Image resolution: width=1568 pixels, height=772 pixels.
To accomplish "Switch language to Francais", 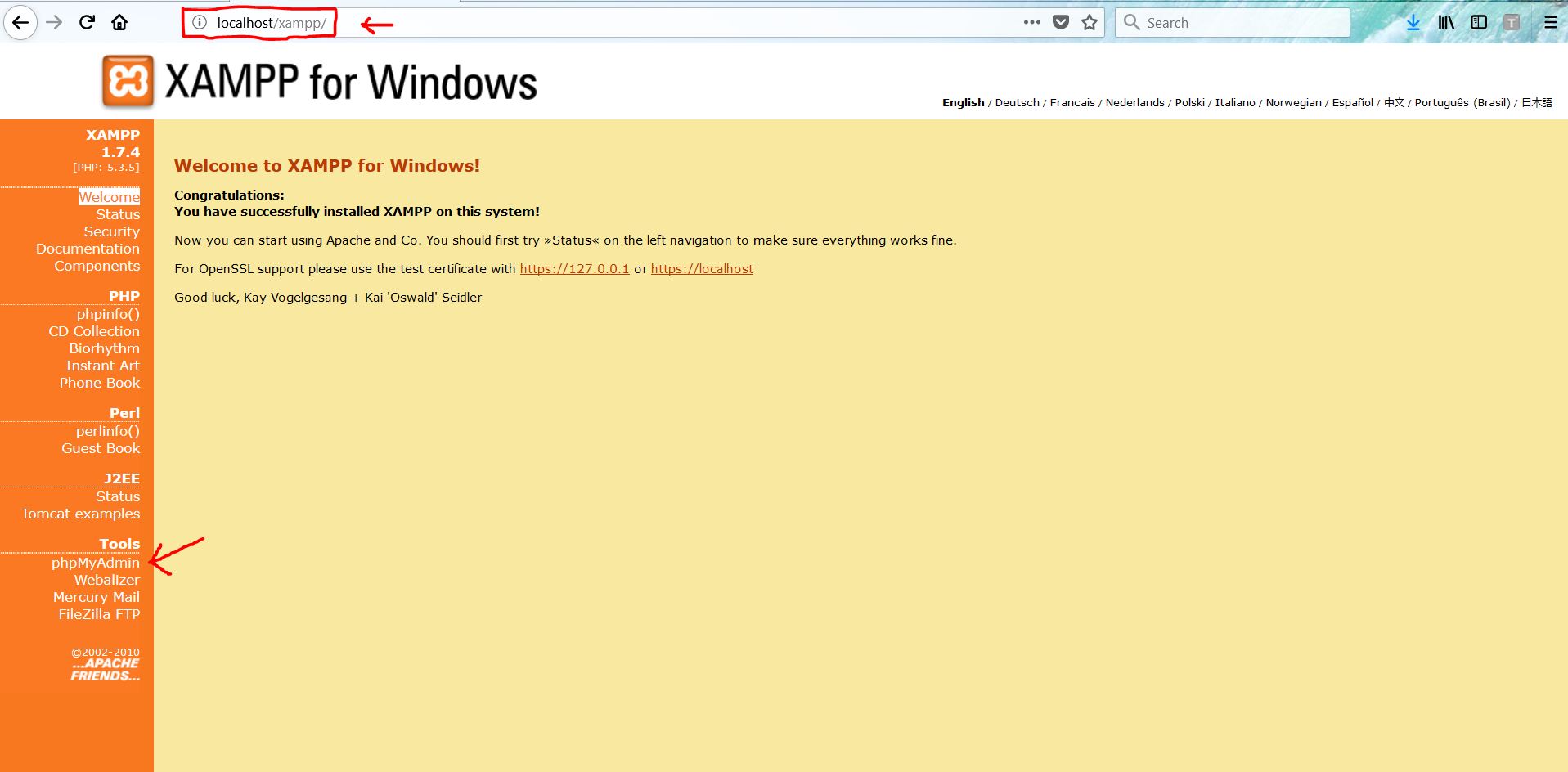I will (x=1072, y=103).
